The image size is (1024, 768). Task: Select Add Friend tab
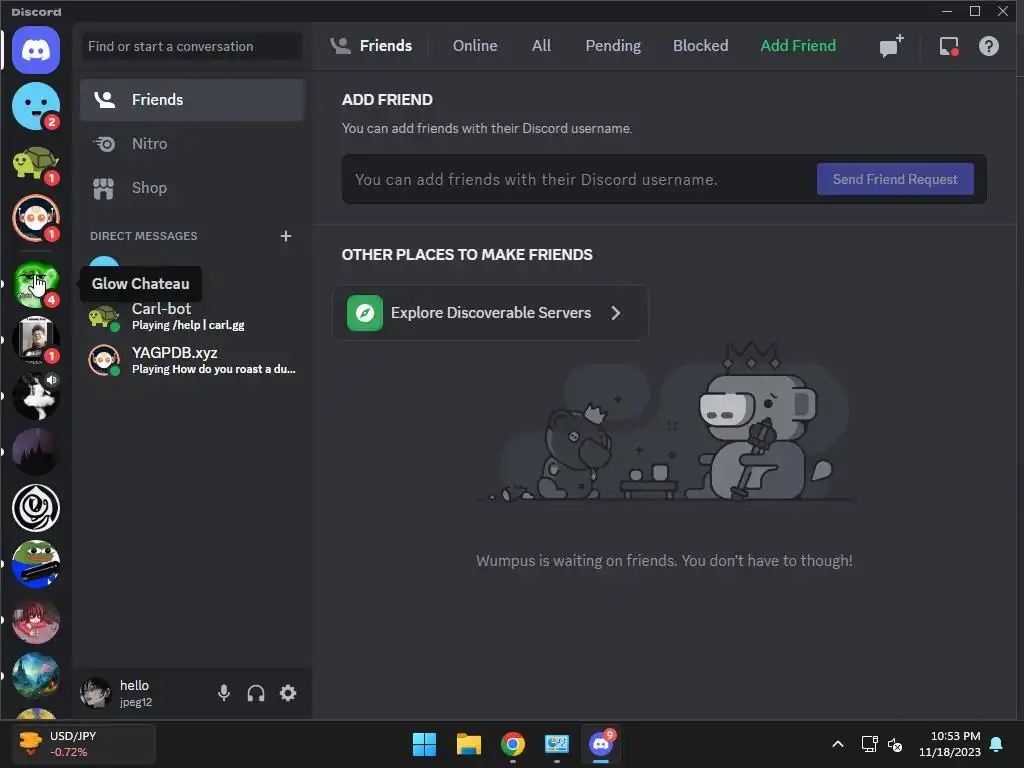[798, 46]
